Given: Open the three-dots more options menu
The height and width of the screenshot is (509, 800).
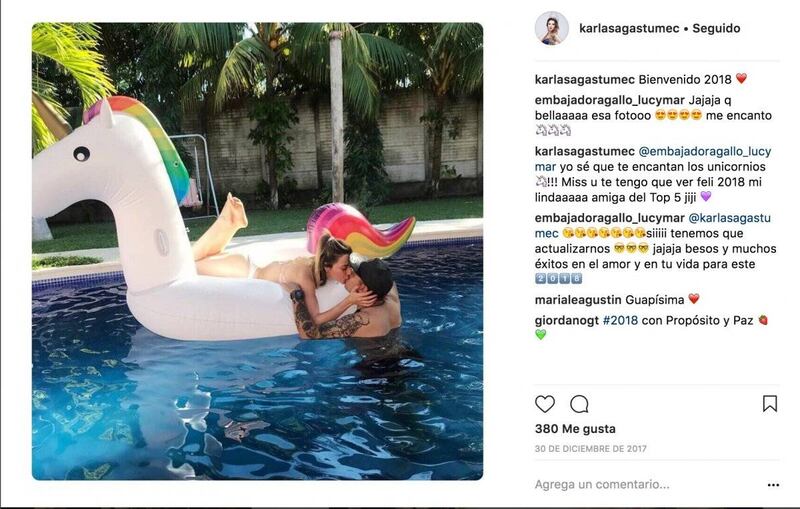Looking at the screenshot, I should click(x=773, y=485).
